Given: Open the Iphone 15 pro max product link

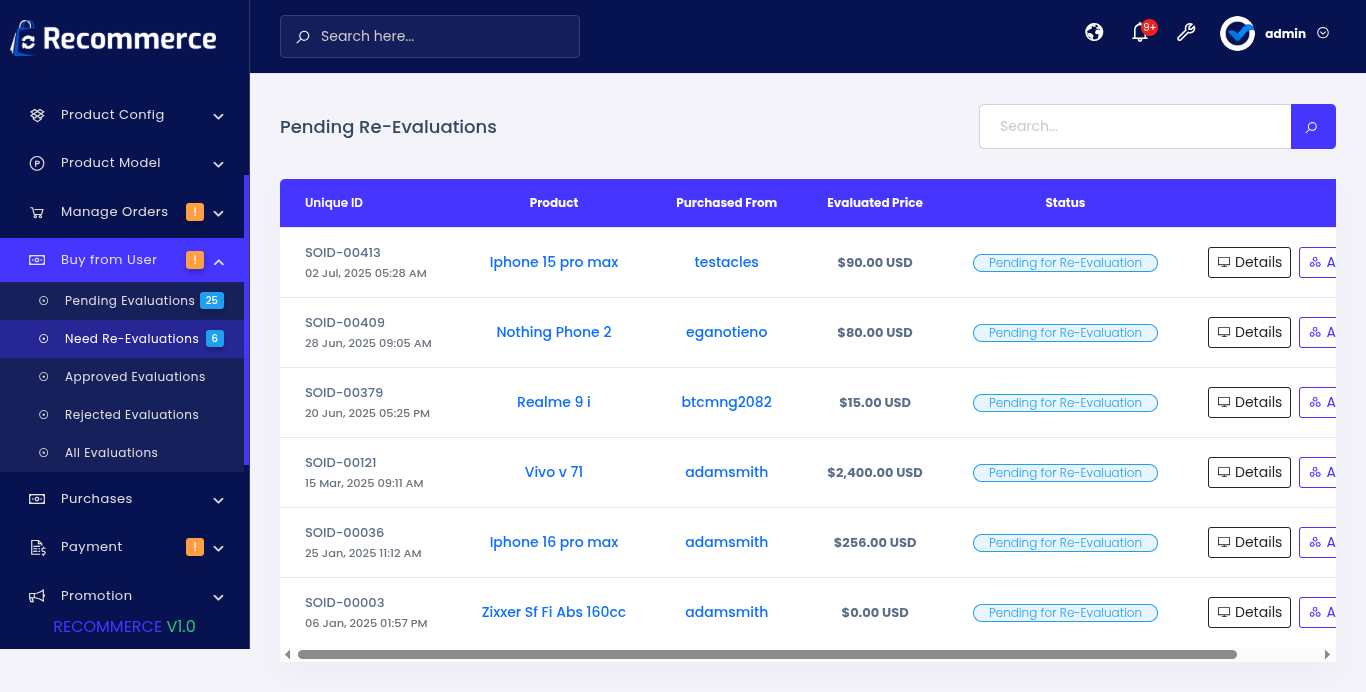Looking at the screenshot, I should [554, 262].
